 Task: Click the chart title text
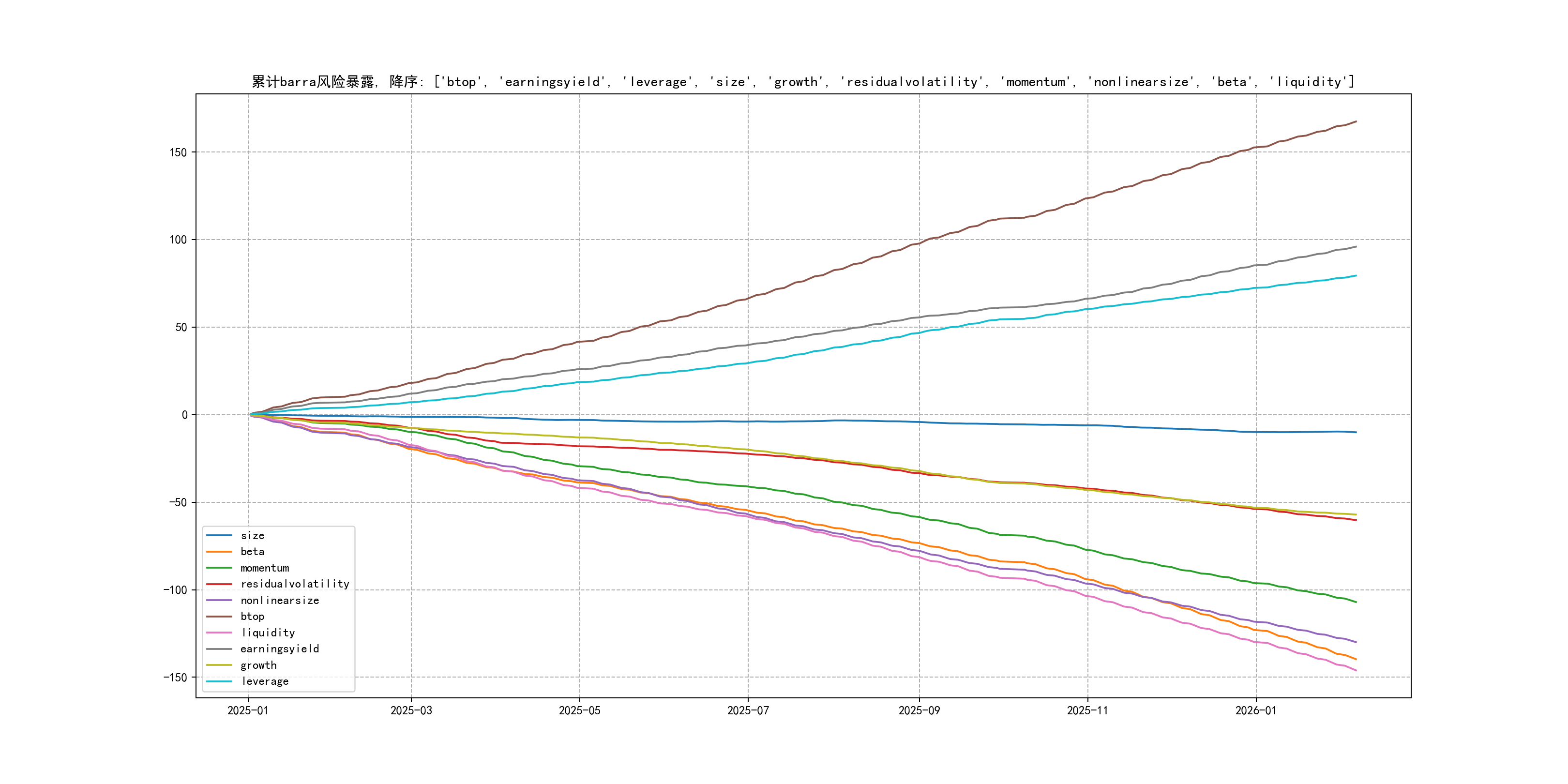coord(803,82)
